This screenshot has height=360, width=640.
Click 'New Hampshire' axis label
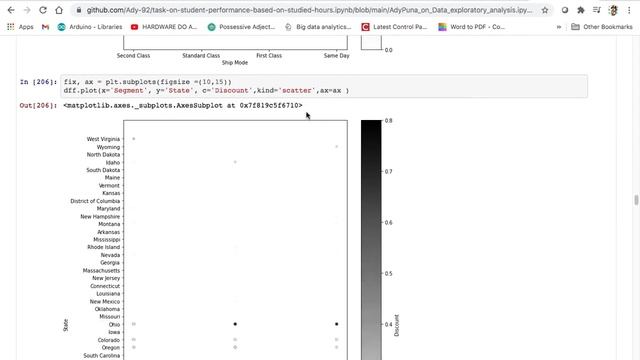coord(100,216)
